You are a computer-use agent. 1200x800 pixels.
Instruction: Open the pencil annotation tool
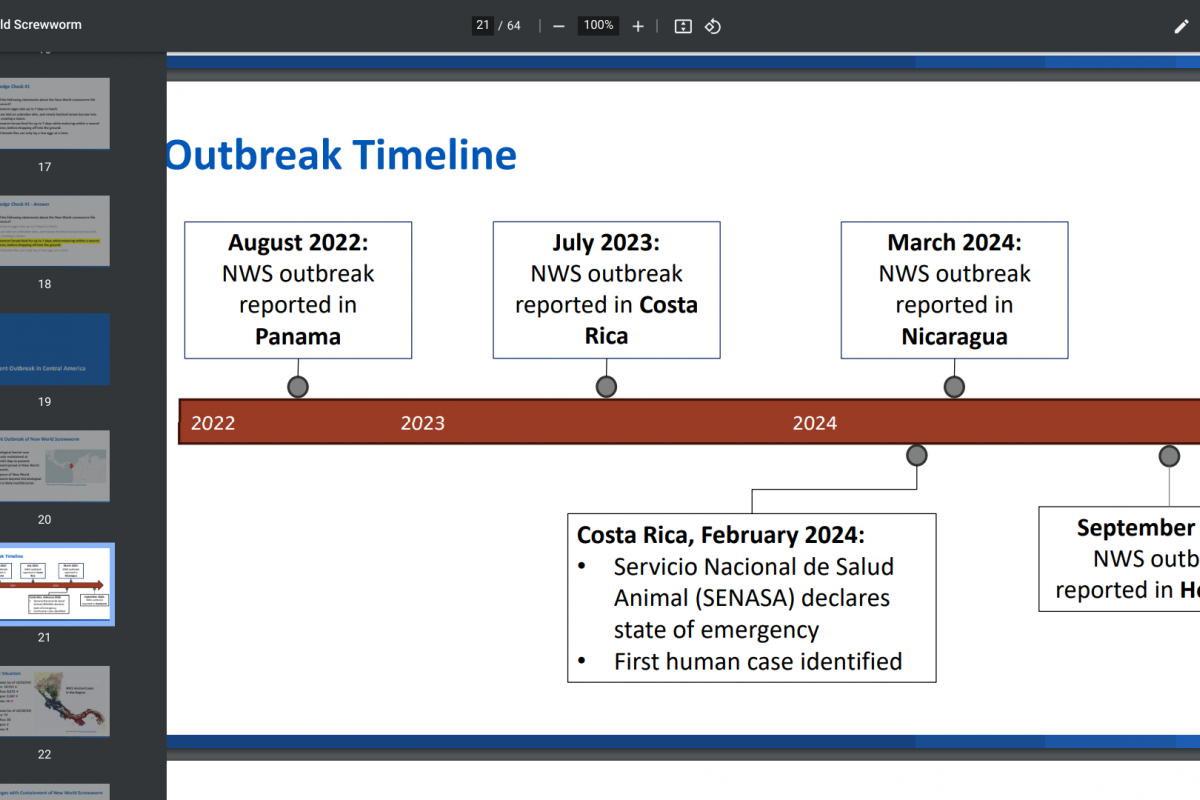[1181, 26]
